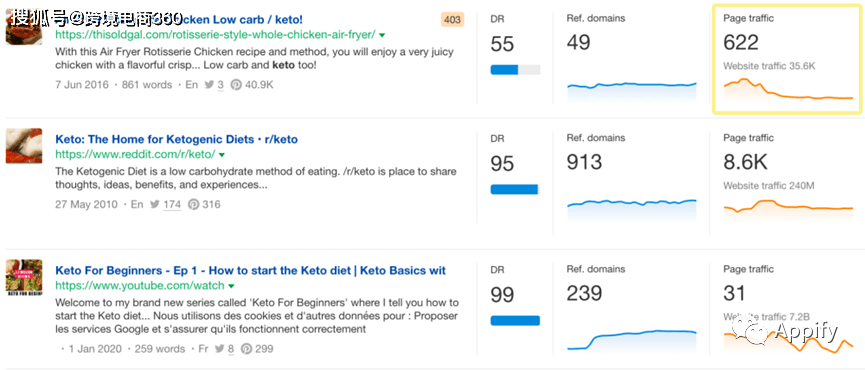
Task: Click the 913 referring domains chart
Action: pyautogui.click(x=632, y=210)
